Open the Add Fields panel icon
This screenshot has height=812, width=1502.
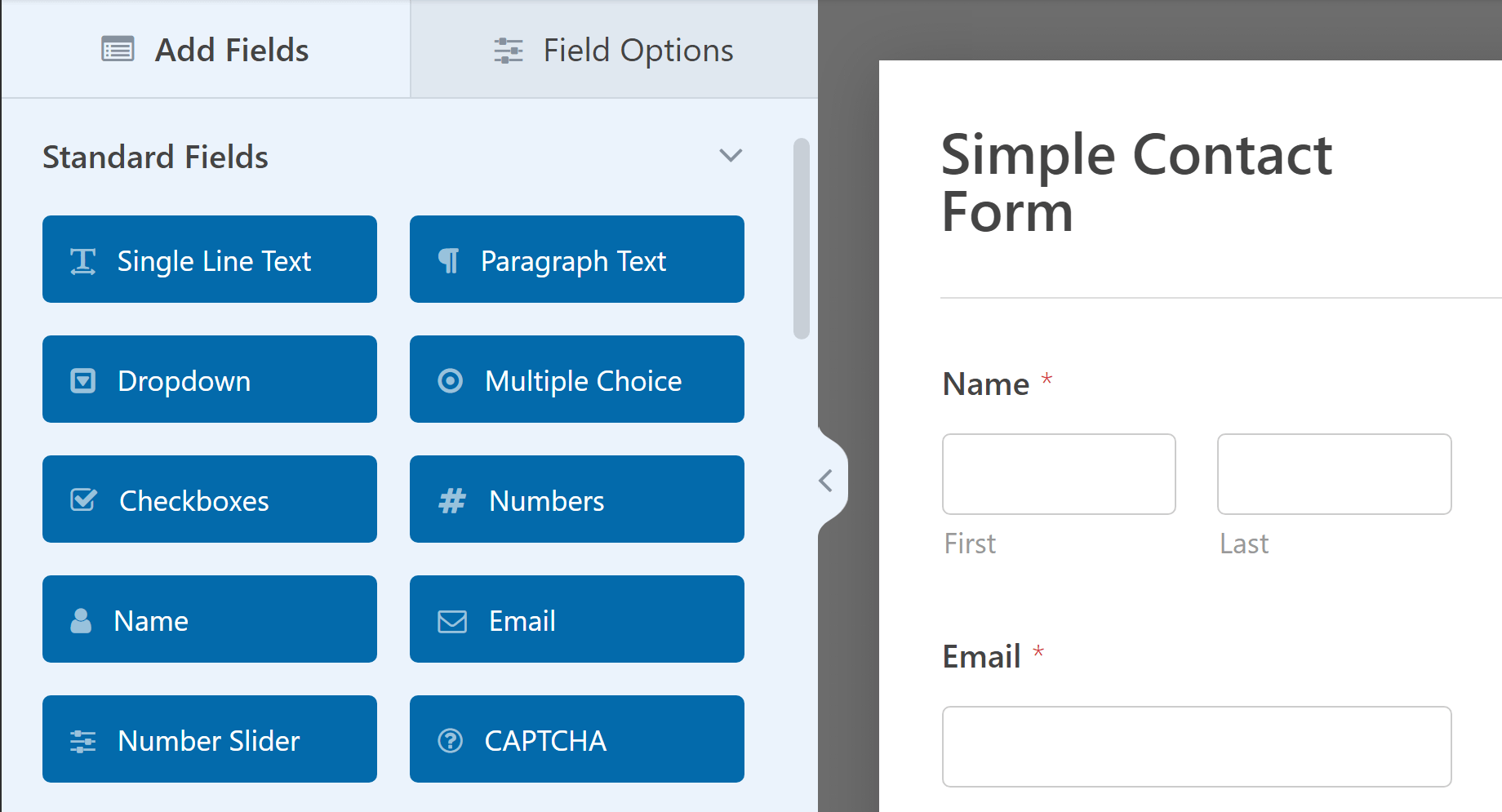tap(118, 49)
